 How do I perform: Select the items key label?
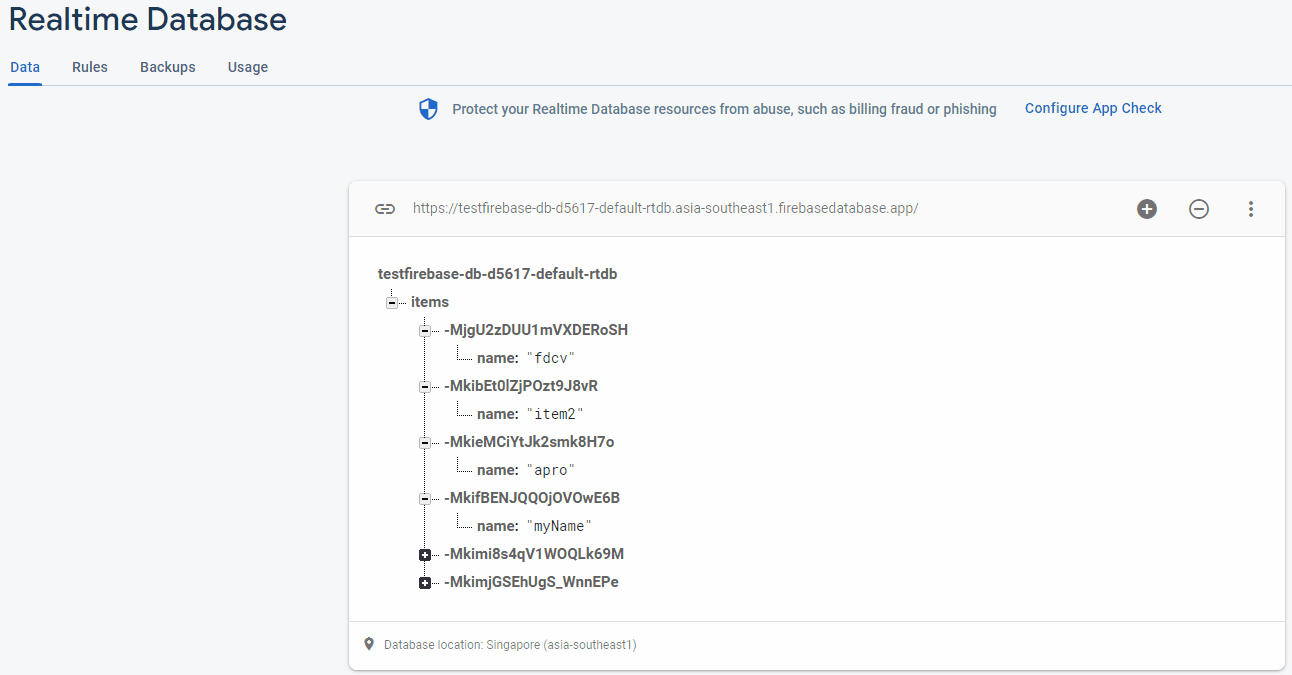coord(430,302)
